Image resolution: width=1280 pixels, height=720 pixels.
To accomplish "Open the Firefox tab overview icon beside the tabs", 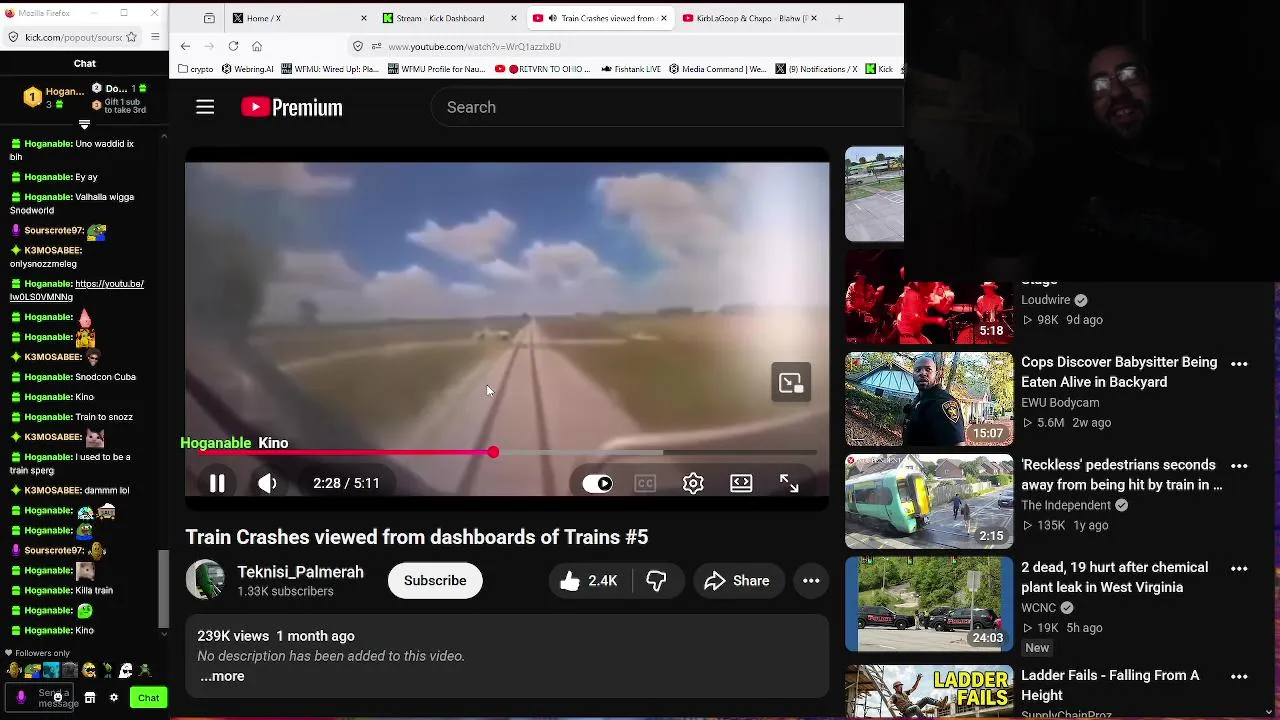I will tap(209, 18).
